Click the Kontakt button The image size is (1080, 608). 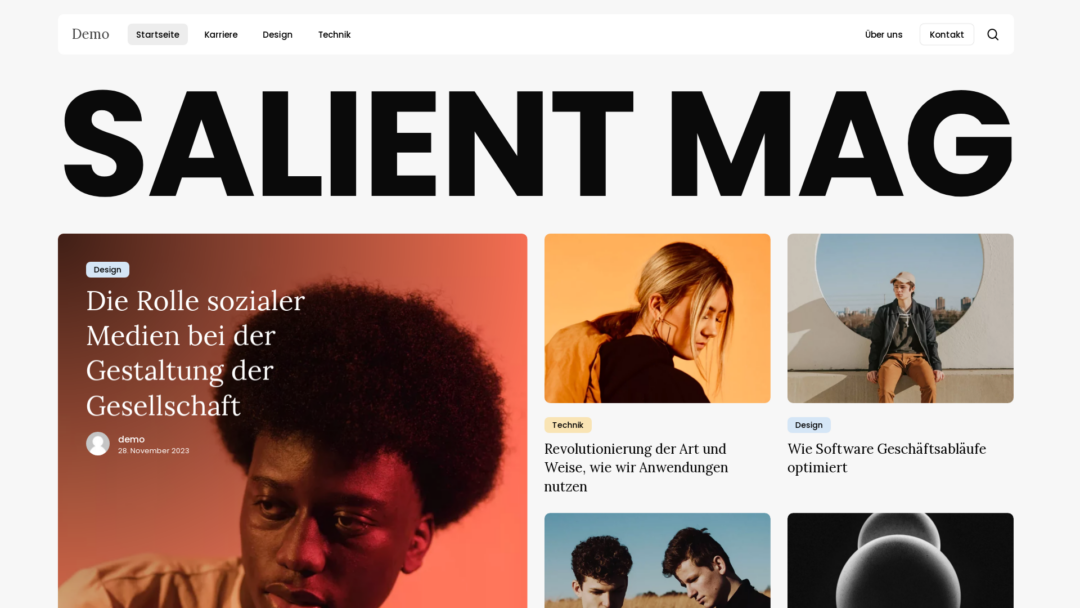[x=946, y=34]
